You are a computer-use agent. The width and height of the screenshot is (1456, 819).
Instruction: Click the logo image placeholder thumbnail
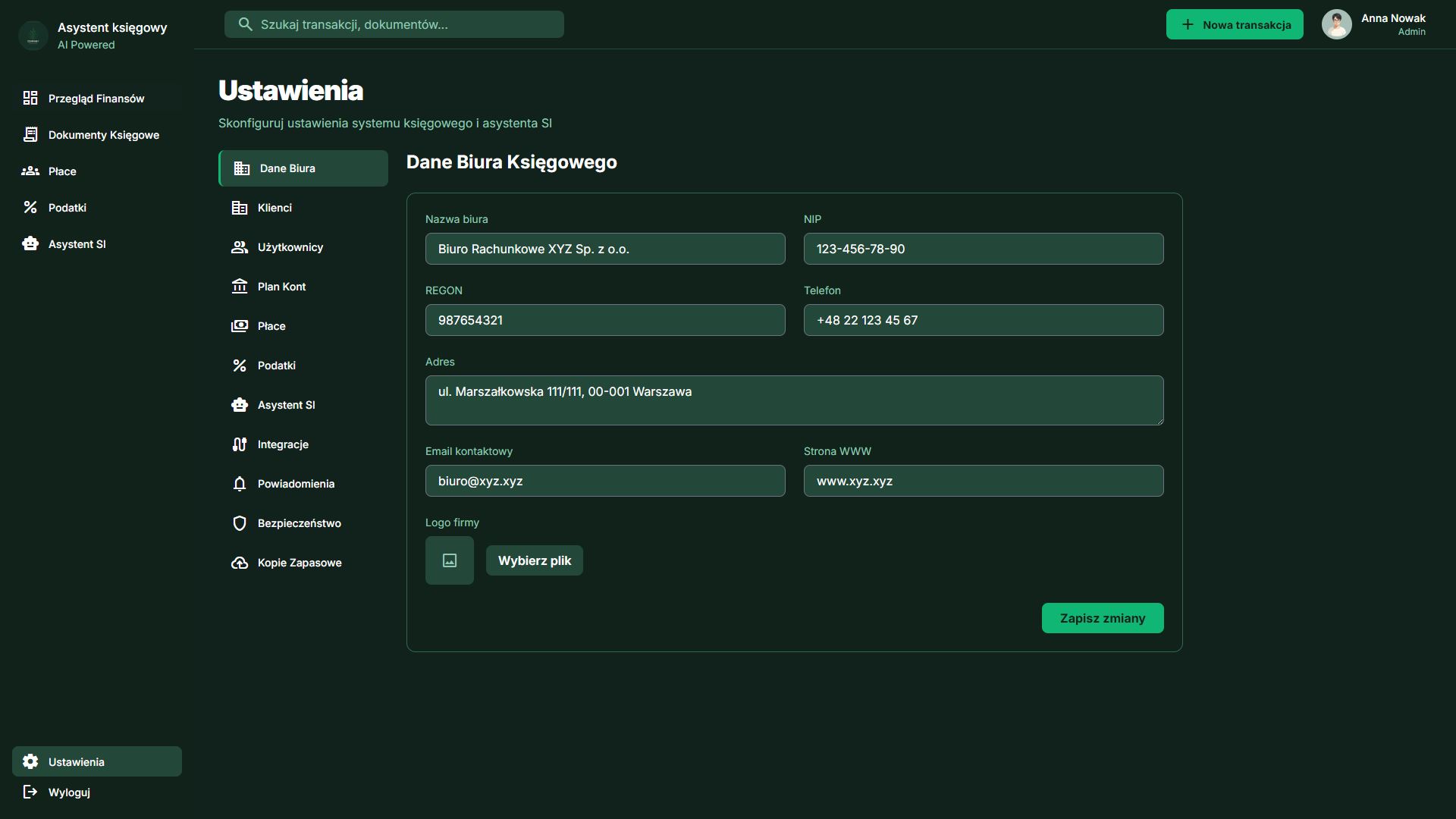pos(450,560)
